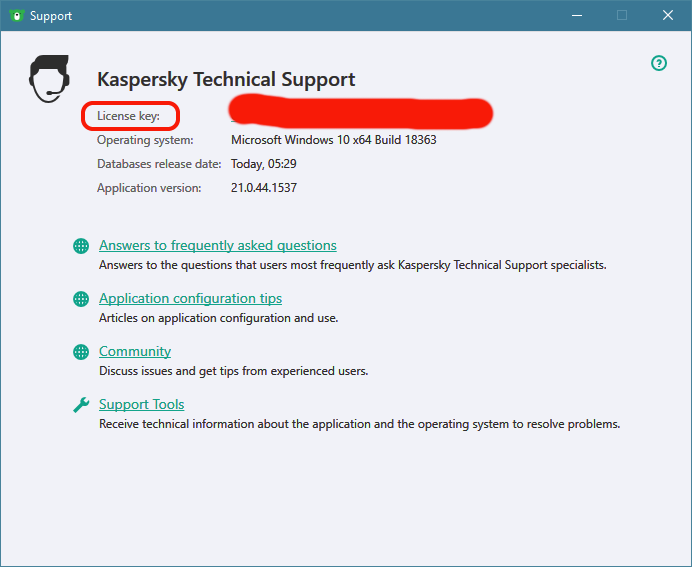Viewport: 692px width, 567px height.
Task: Click the Support title in the title bar
Action: (51, 16)
